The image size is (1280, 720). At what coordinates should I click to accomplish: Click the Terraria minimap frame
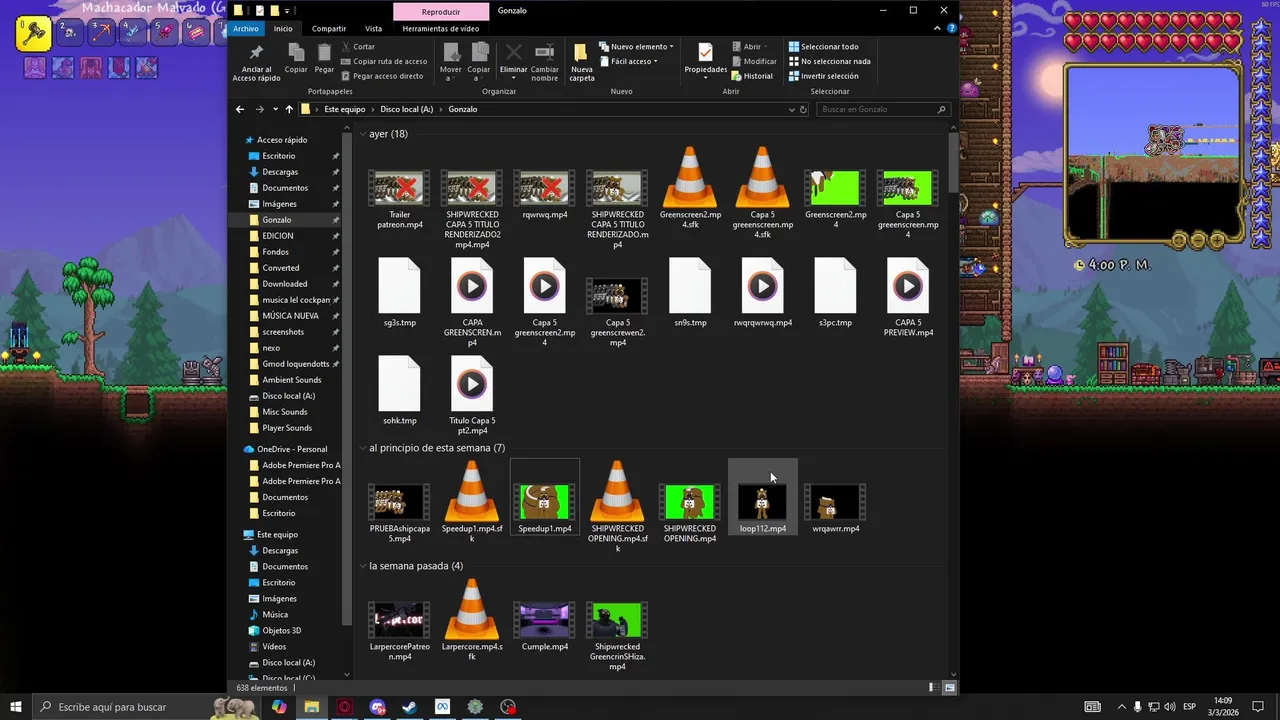click(x=1152, y=154)
